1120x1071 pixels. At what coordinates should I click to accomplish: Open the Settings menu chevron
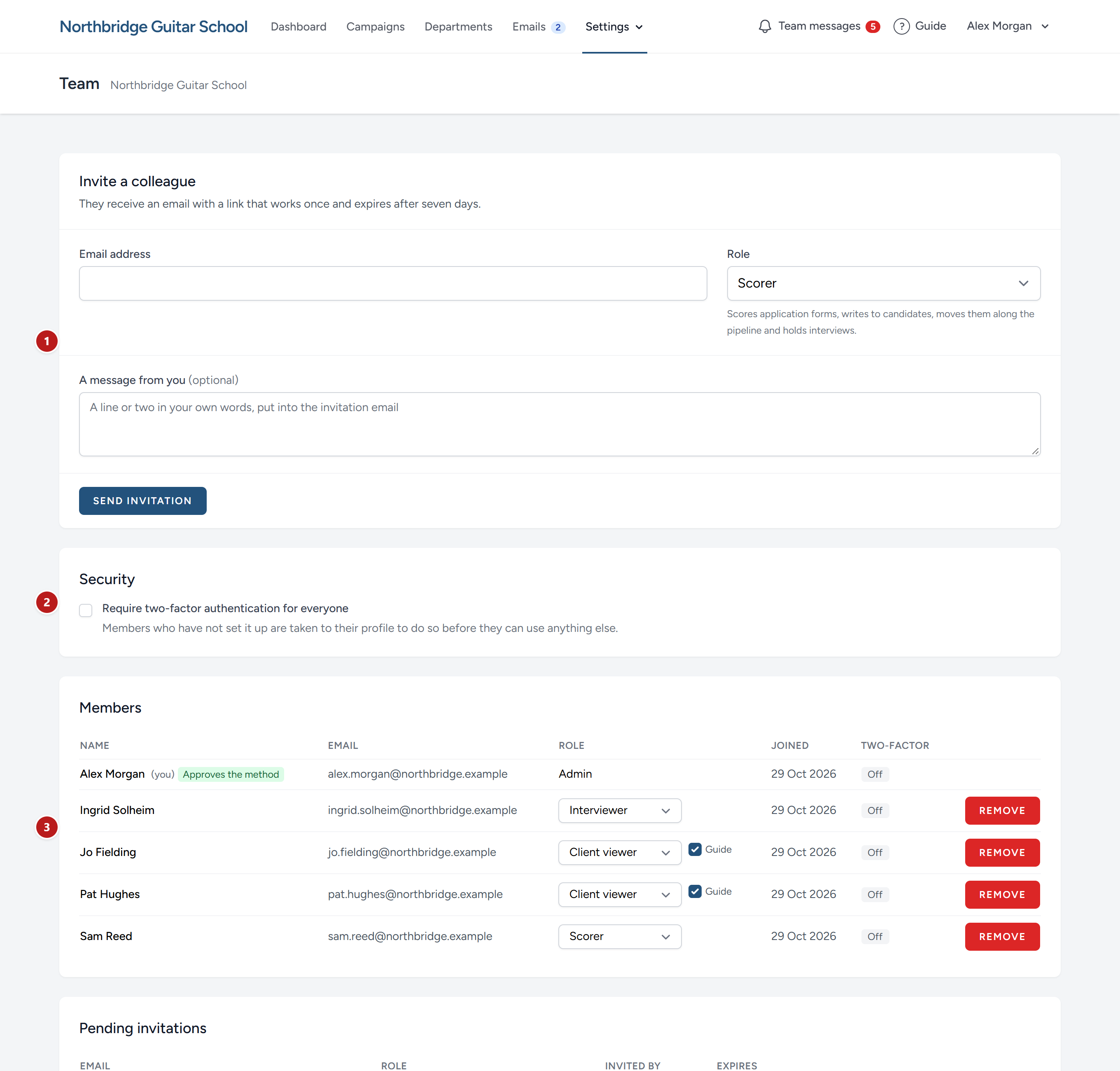pos(639,28)
